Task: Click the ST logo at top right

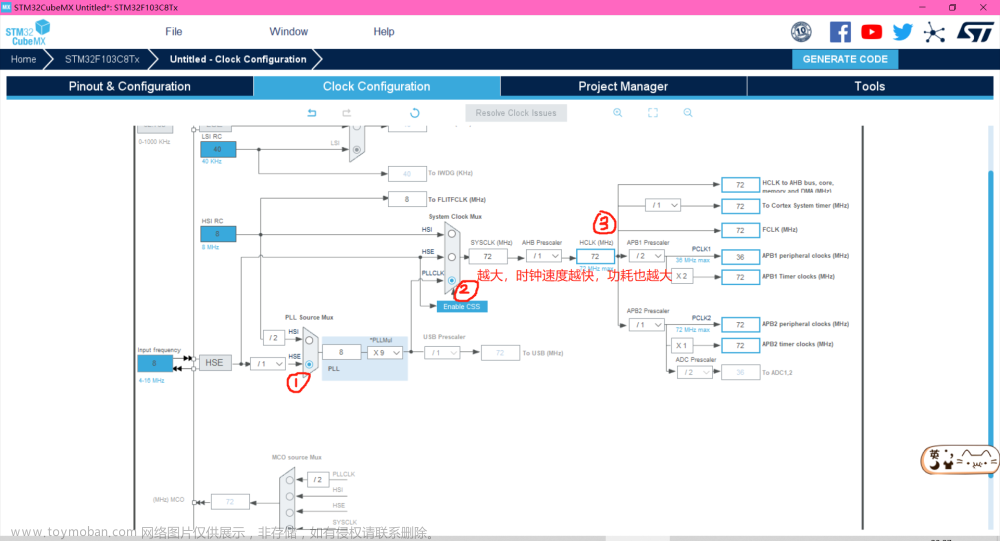Action: click(975, 32)
